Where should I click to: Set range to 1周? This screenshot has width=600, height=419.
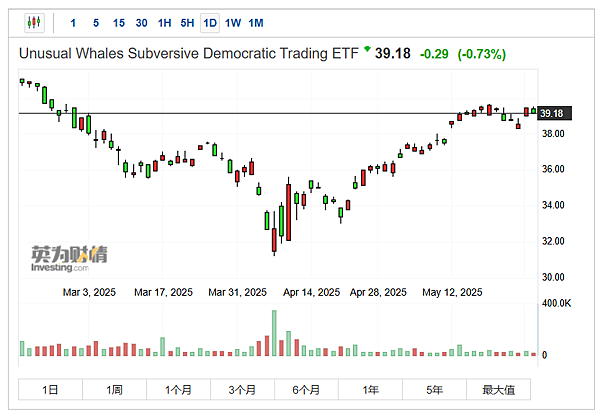(x=114, y=390)
